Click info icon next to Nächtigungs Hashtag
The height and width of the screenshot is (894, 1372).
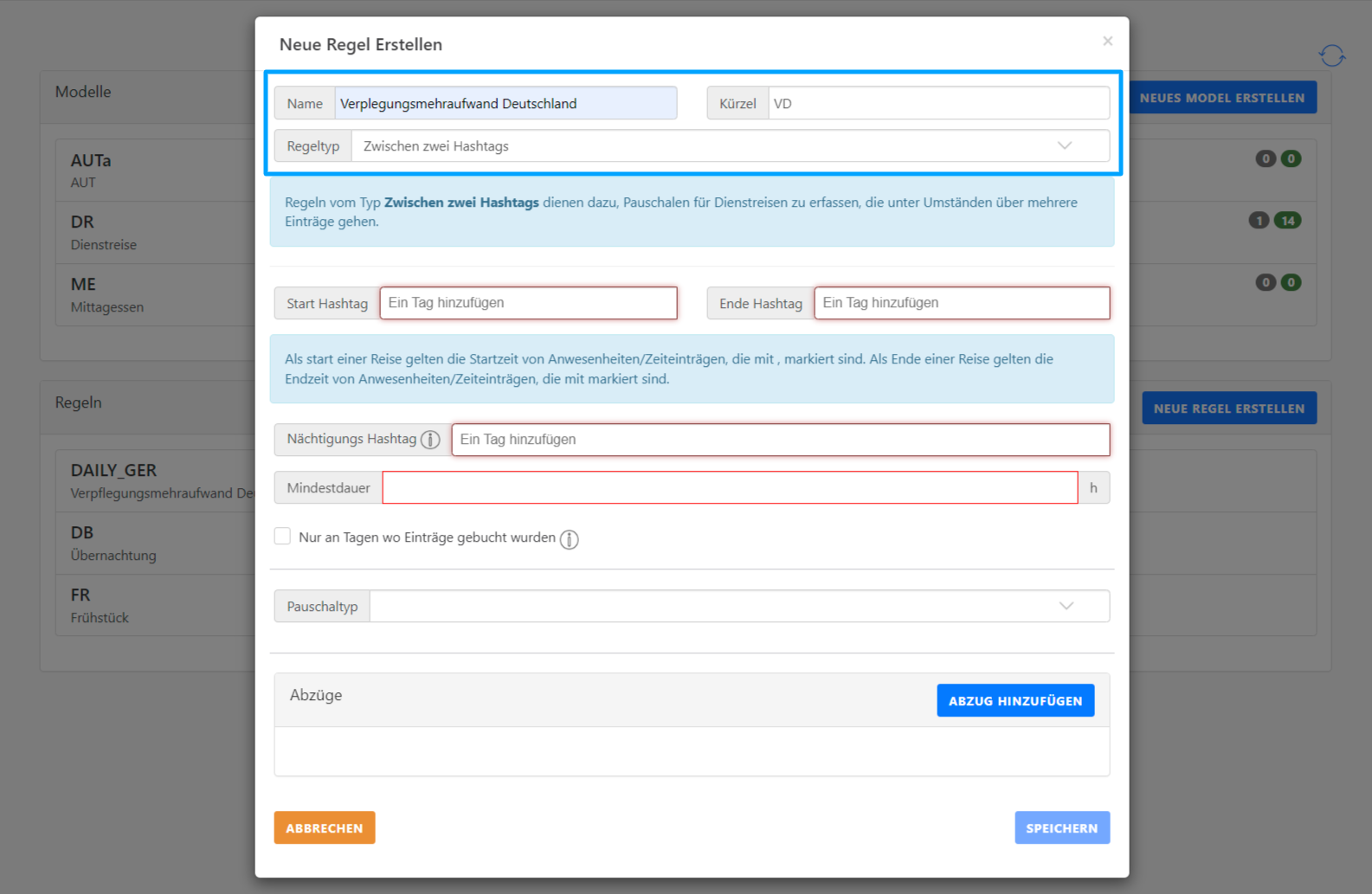point(430,440)
